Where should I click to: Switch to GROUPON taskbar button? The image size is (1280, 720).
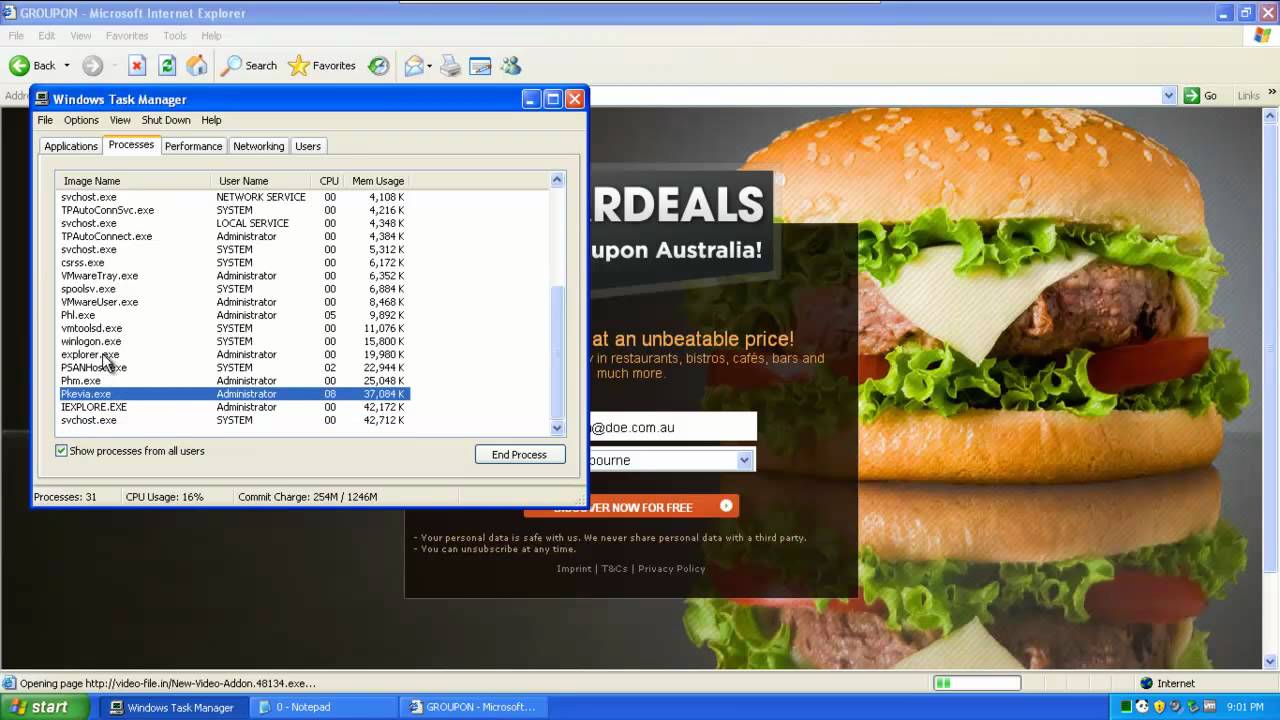pyautogui.click(x=474, y=707)
